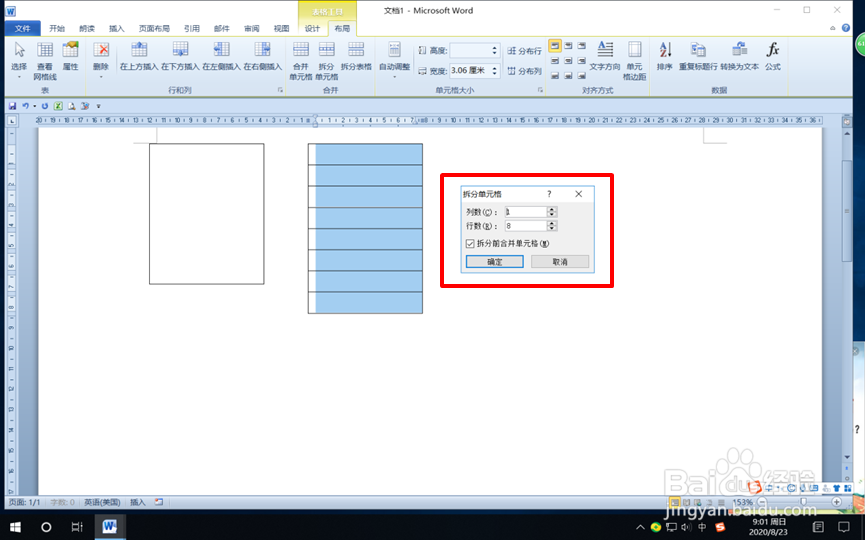The image size is (865, 540).
Task: Open the 删除 (Delete) table menu
Action: (x=101, y=60)
